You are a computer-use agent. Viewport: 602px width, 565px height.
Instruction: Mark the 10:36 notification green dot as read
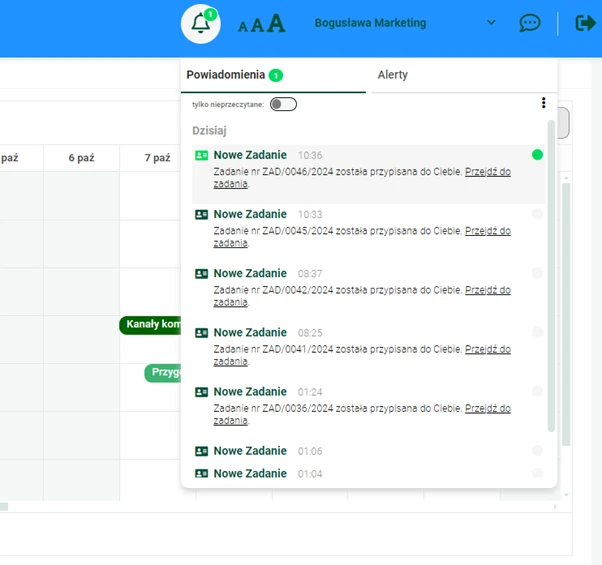click(x=538, y=155)
